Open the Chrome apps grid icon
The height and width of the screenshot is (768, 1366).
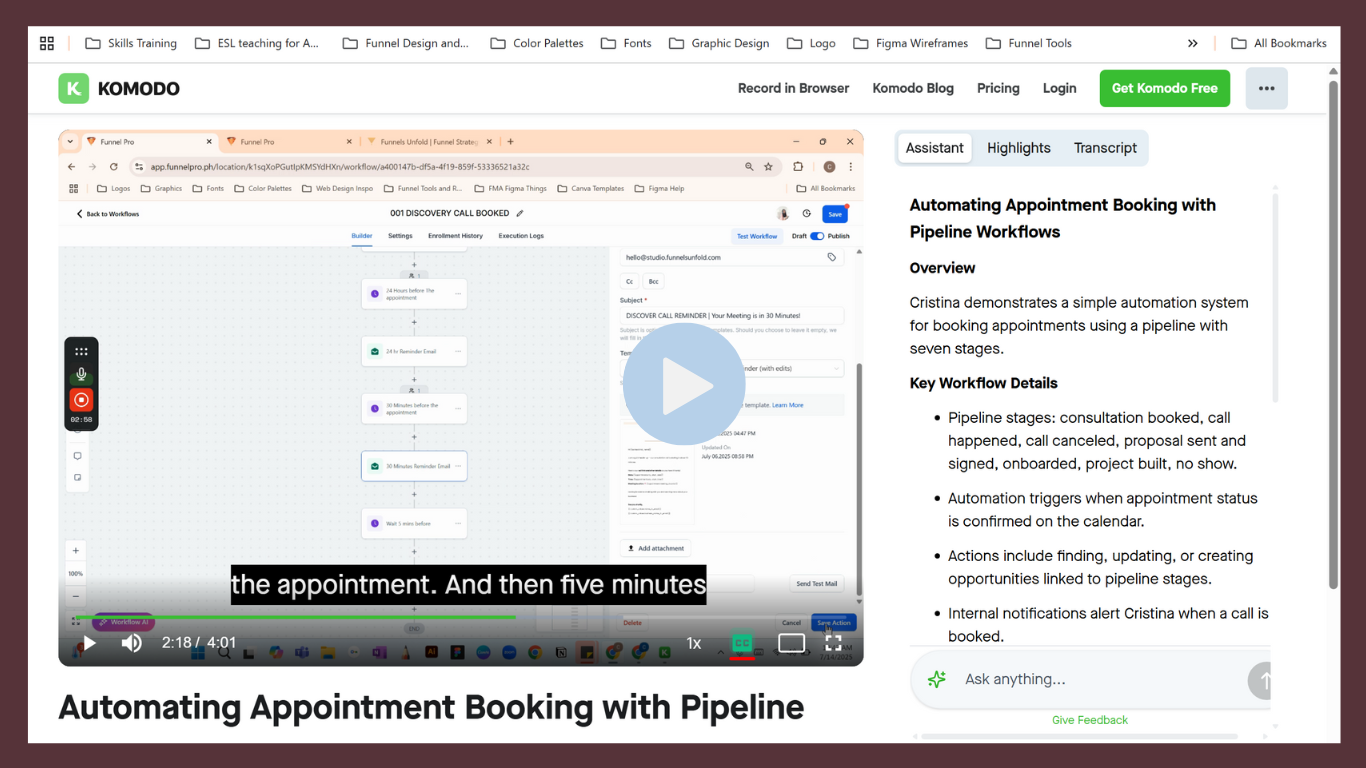tap(47, 43)
